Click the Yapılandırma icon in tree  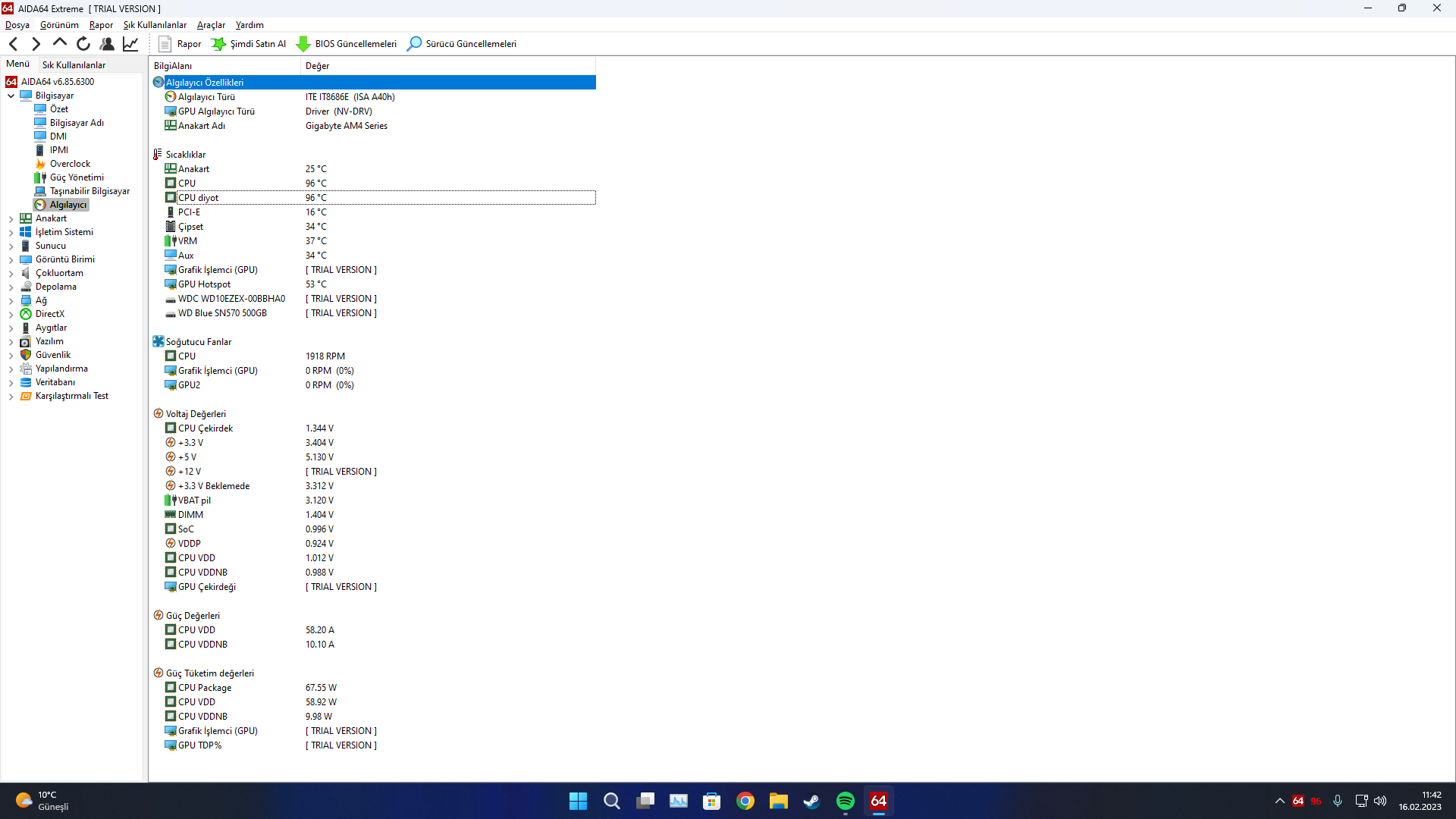click(26, 369)
